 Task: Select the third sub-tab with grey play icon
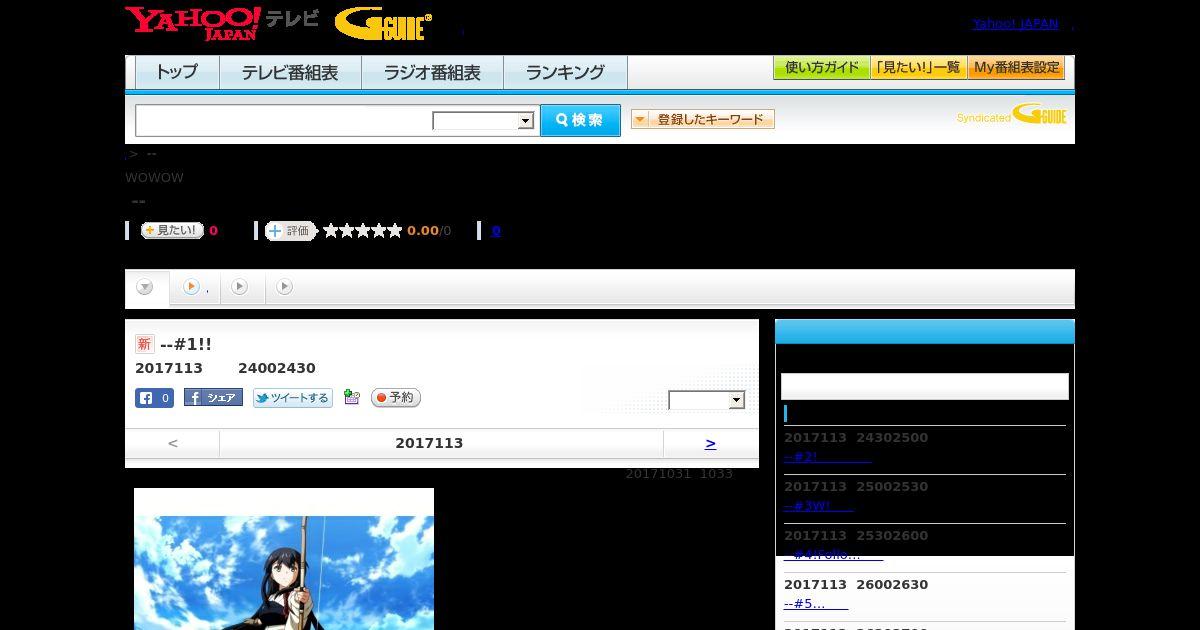pos(240,287)
